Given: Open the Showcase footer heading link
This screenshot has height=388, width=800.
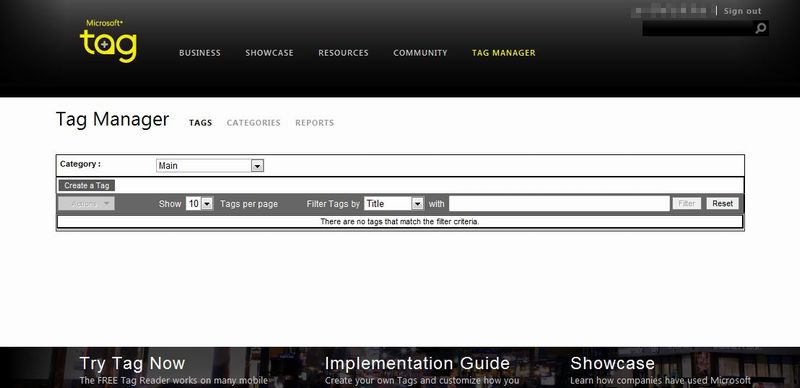Looking at the screenshot, I should point(612,363).
